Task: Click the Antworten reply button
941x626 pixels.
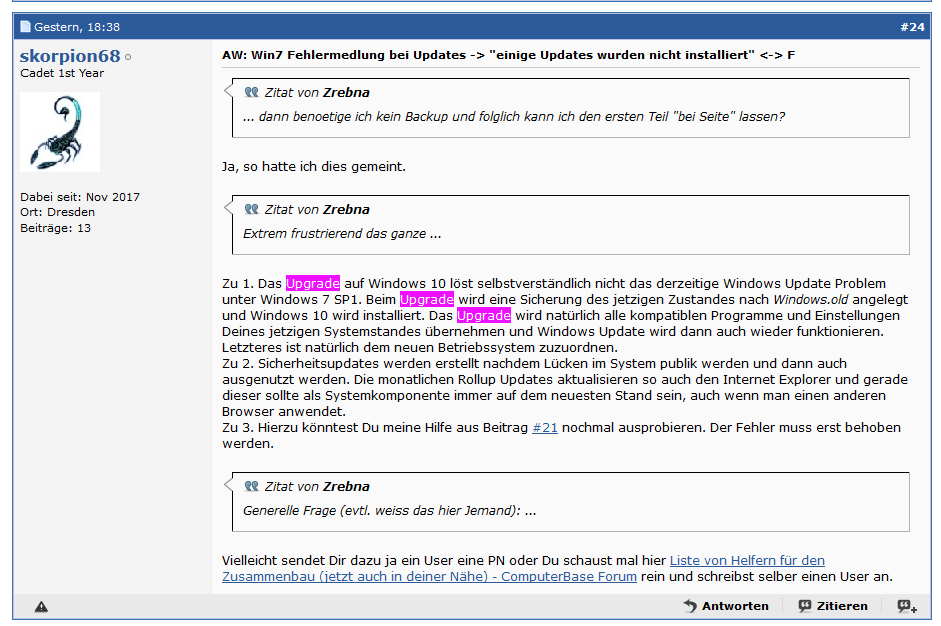Action: pyautogui.click(x=726, y=606)
